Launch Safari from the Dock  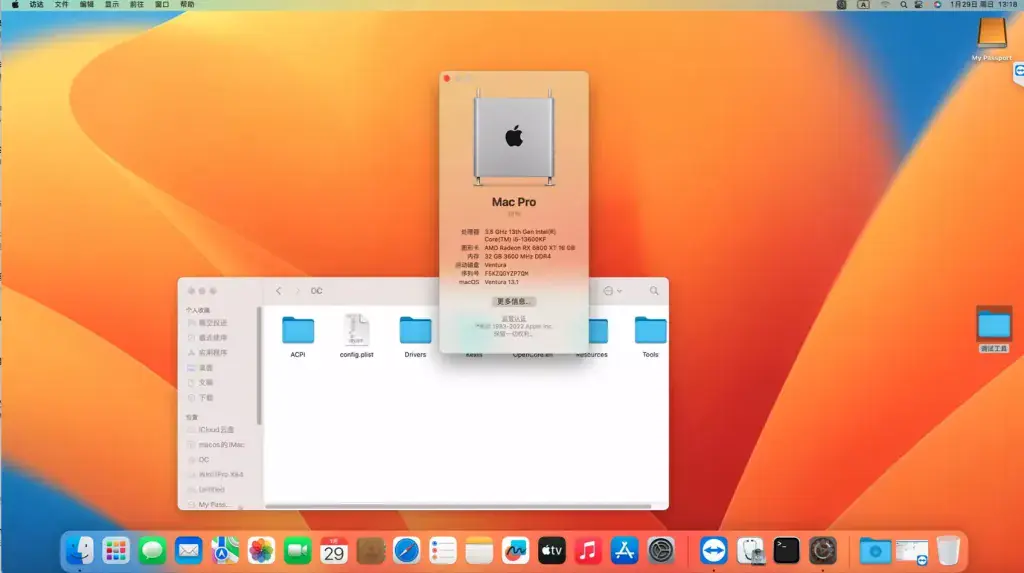(x=406, y=550)
